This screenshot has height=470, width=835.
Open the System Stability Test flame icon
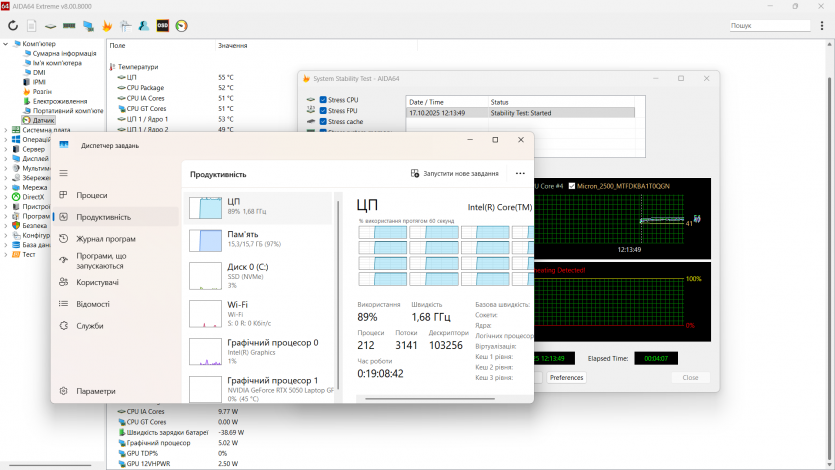107,25
